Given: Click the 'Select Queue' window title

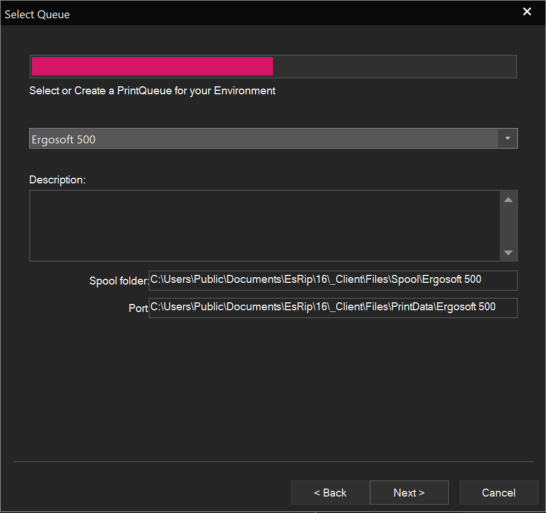Looking at the screenshot, I should point(37,15).
